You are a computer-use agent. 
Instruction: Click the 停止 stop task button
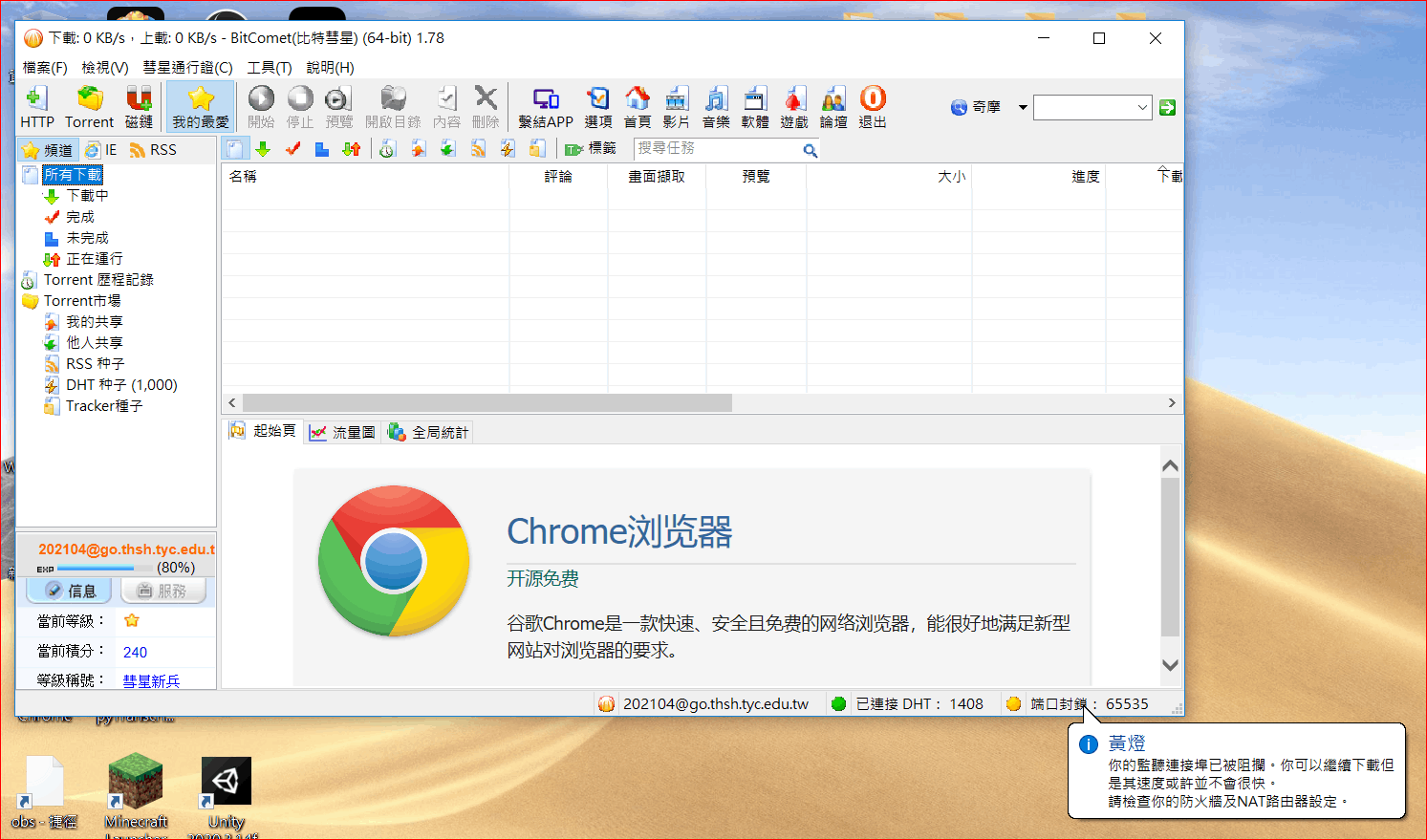pyautogui.click(x=300, y=107)
